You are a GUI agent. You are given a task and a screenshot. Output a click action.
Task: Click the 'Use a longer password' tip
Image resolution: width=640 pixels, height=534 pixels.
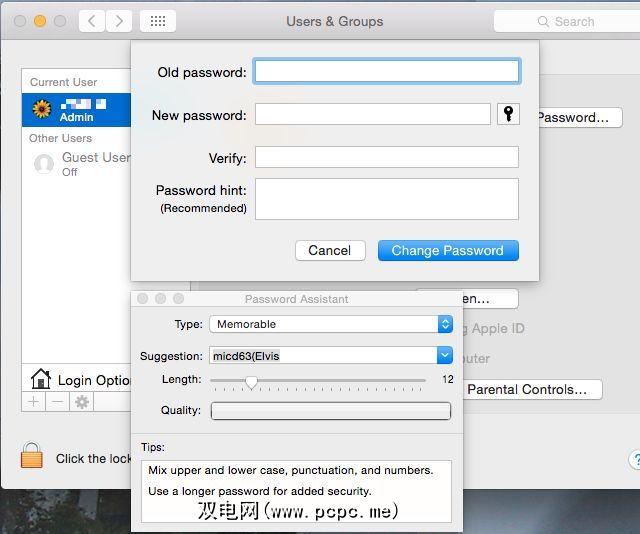pyautogui.click(x=260, y=491)
